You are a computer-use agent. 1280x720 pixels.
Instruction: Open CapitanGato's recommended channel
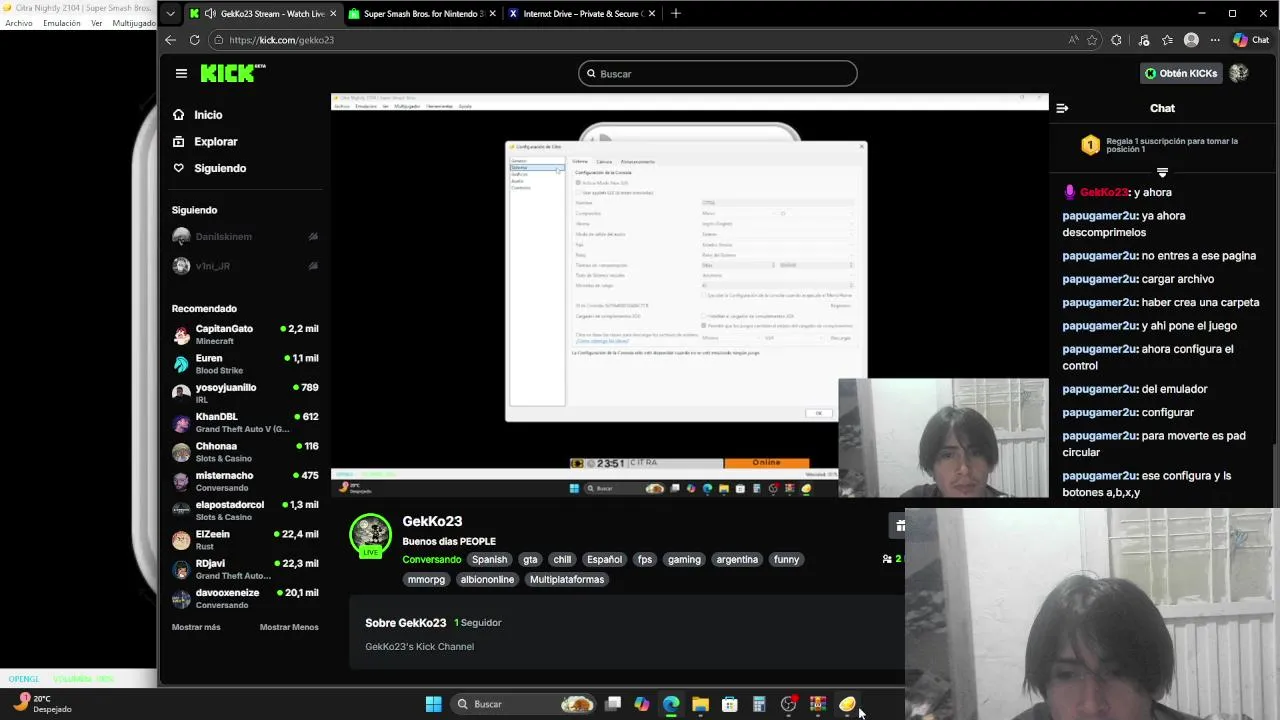[245, 334]
